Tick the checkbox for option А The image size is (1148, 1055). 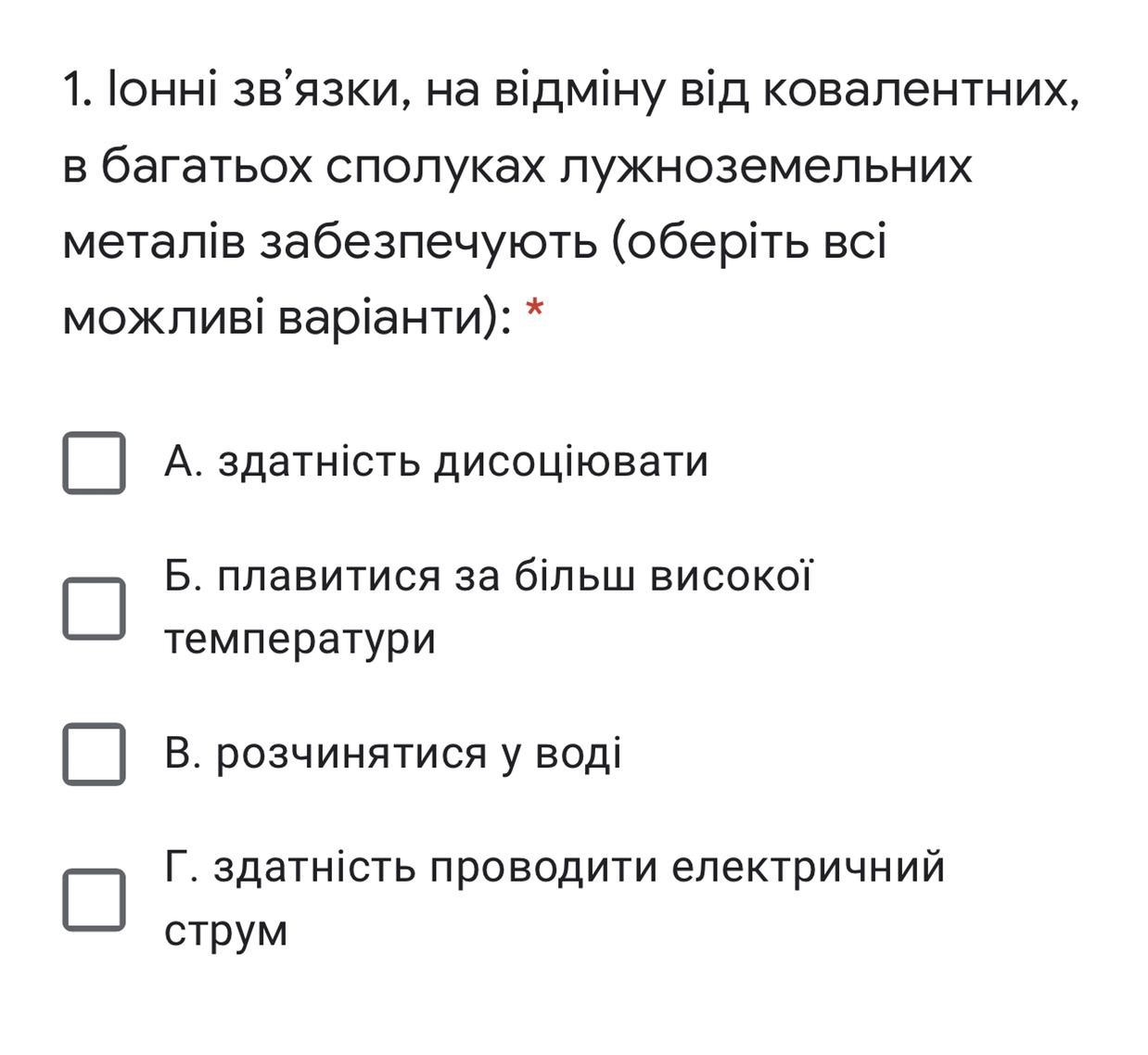click(x=94, y=463)
